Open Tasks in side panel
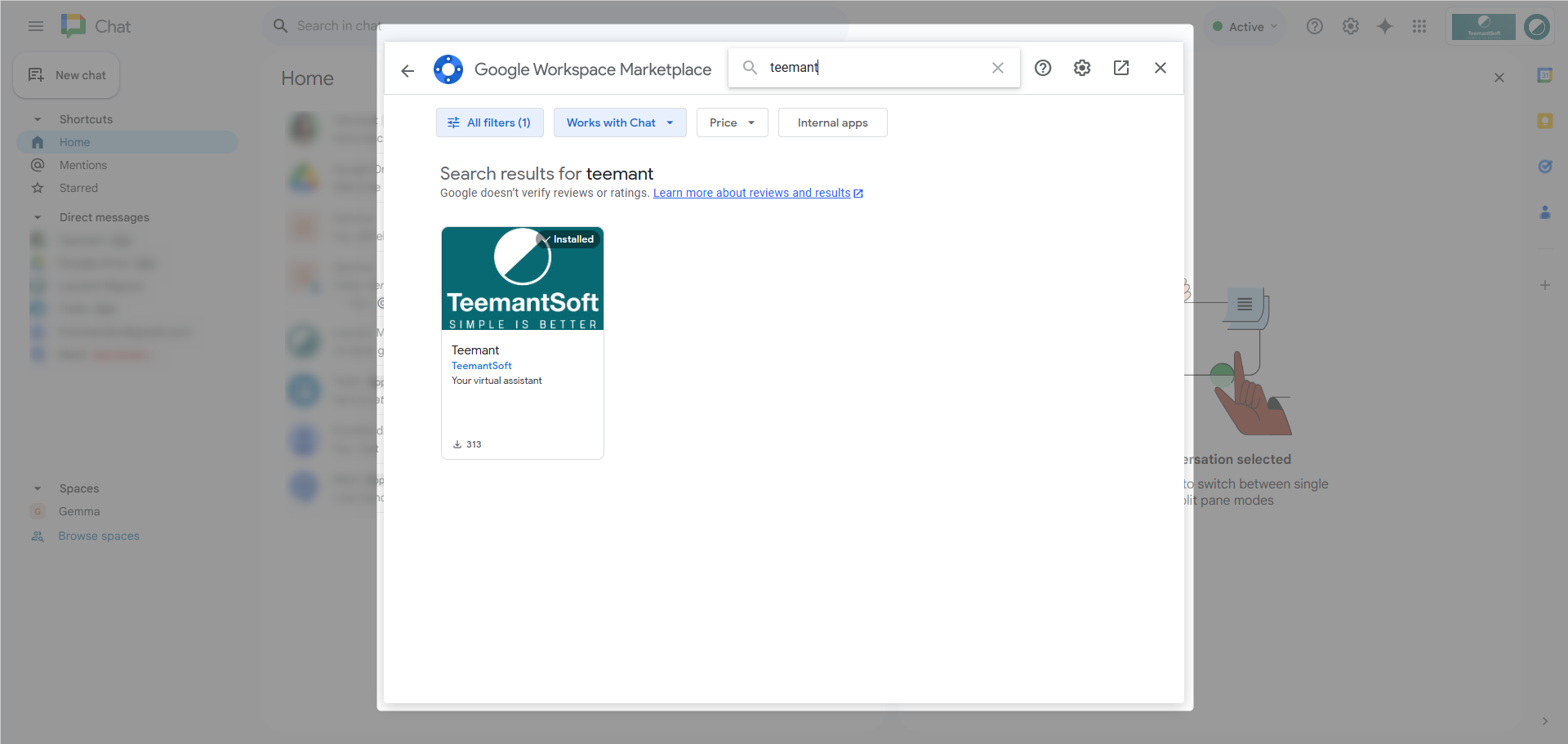 1545,167
